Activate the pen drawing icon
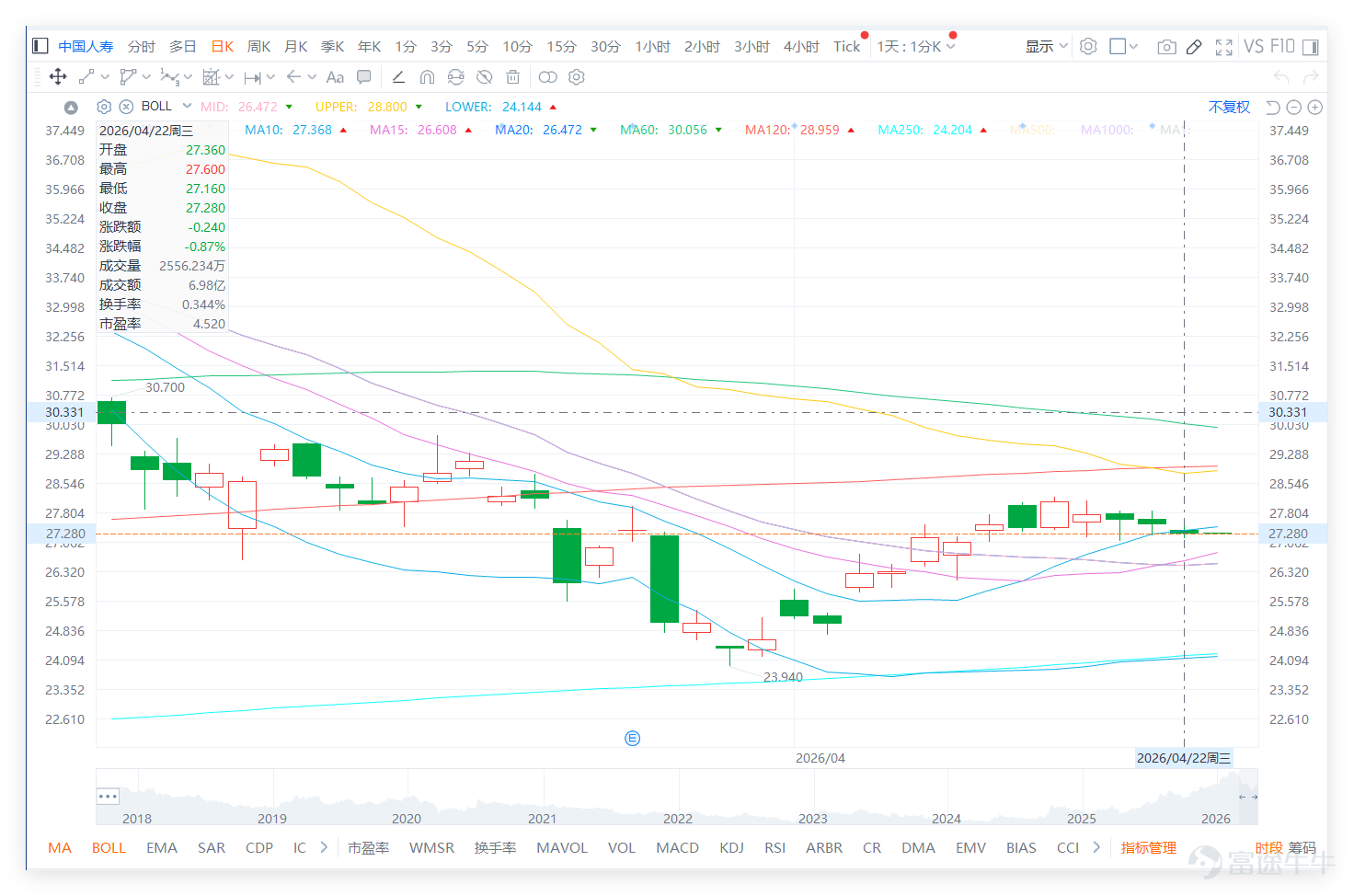Screen dimensions: 1354x896 1194,46
